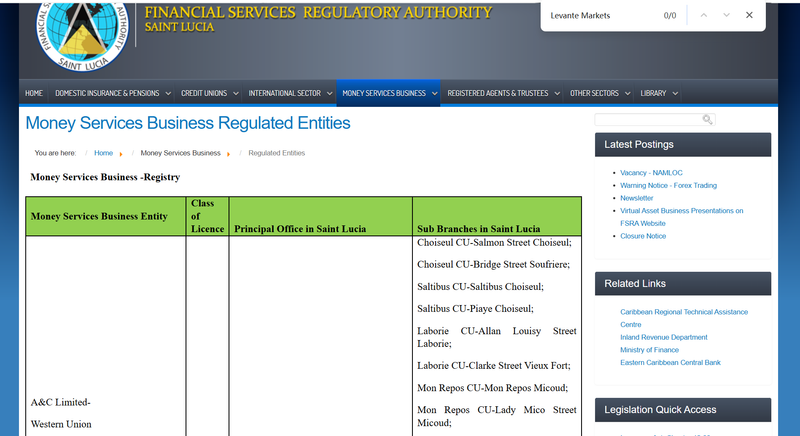The height and width of the screenshot is (436, 800).
Task: Open Inland Revenue Department link
Action: pos(663,337)
